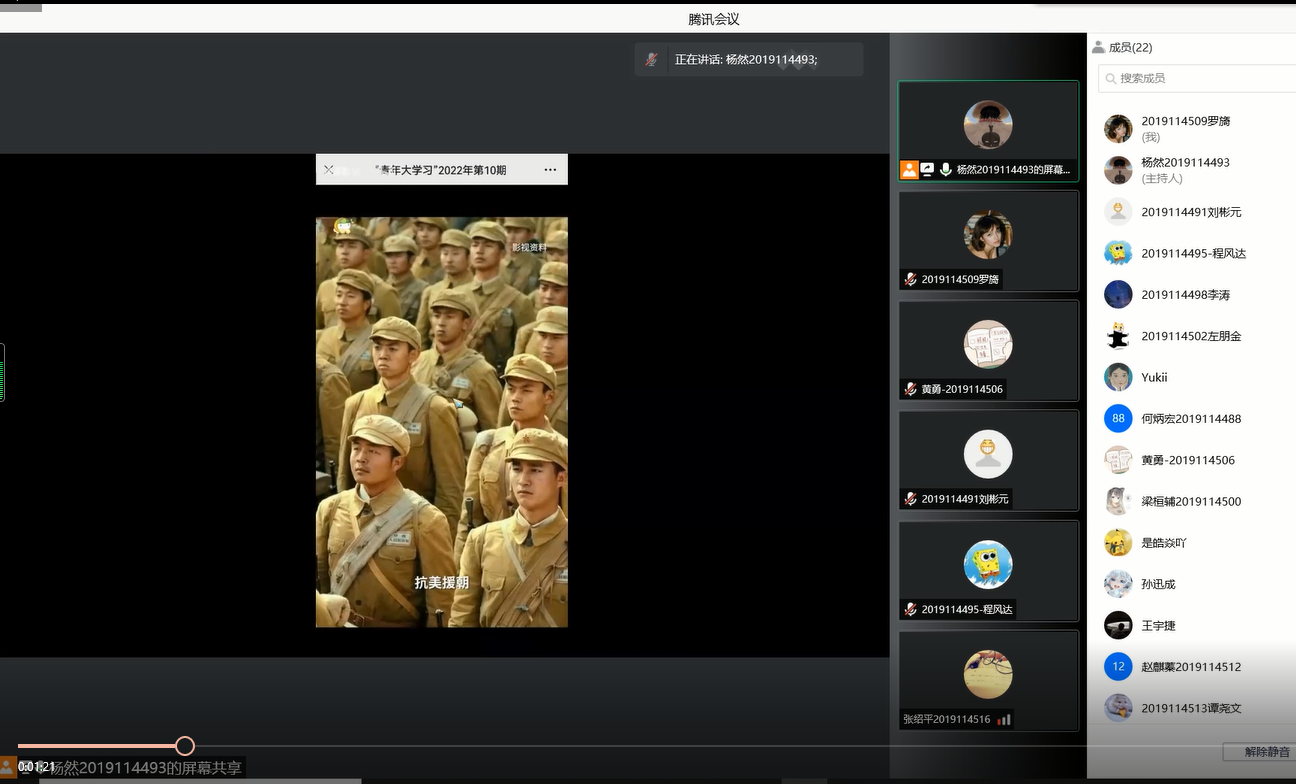Click the 成员(22) members header

pos(1130,47)
